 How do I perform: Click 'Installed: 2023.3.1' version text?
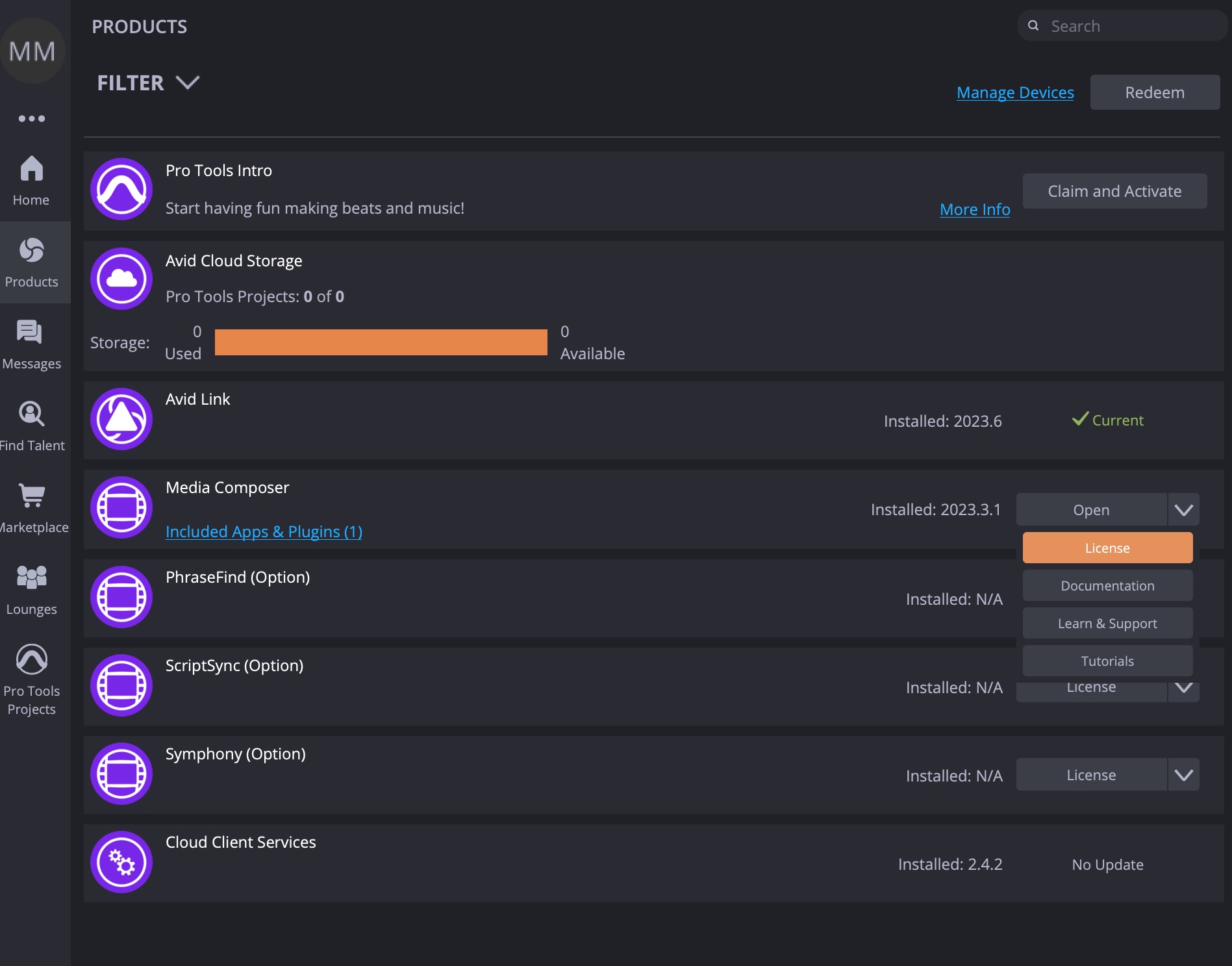click(936, 509)
